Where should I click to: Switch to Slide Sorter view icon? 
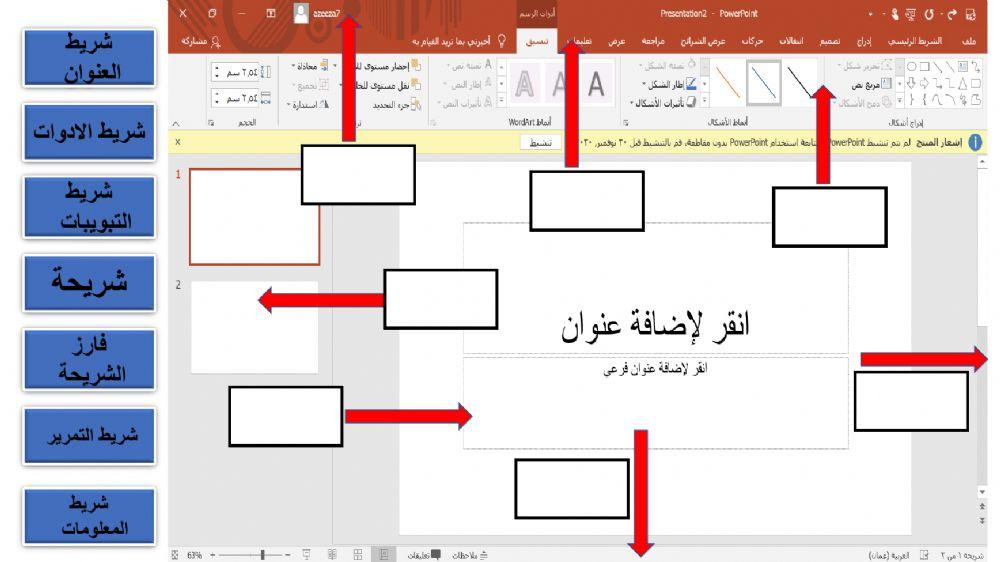[x=358, y=555]
